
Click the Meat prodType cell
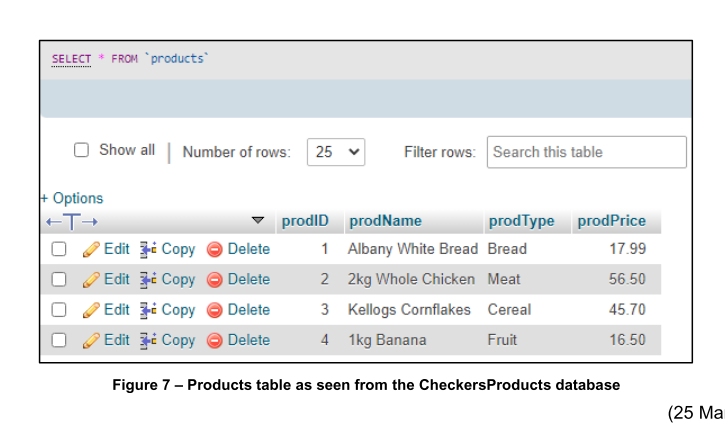pyautogui.click(x=504, y=280)
